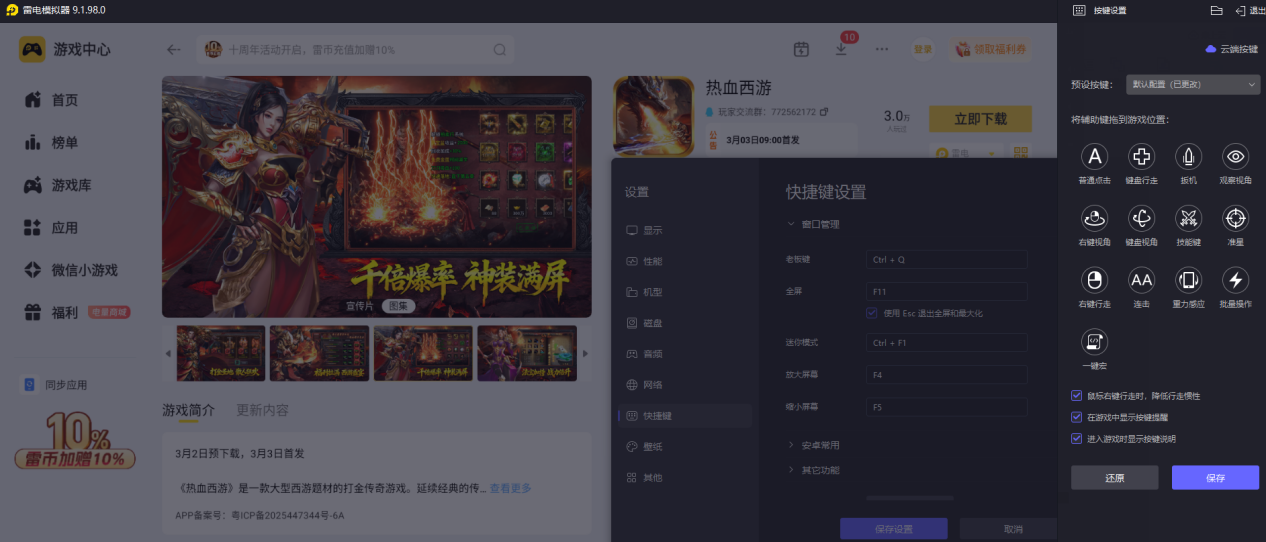Choose the 批量操作 lightning tool
1266x542 pixels.
1236,280
